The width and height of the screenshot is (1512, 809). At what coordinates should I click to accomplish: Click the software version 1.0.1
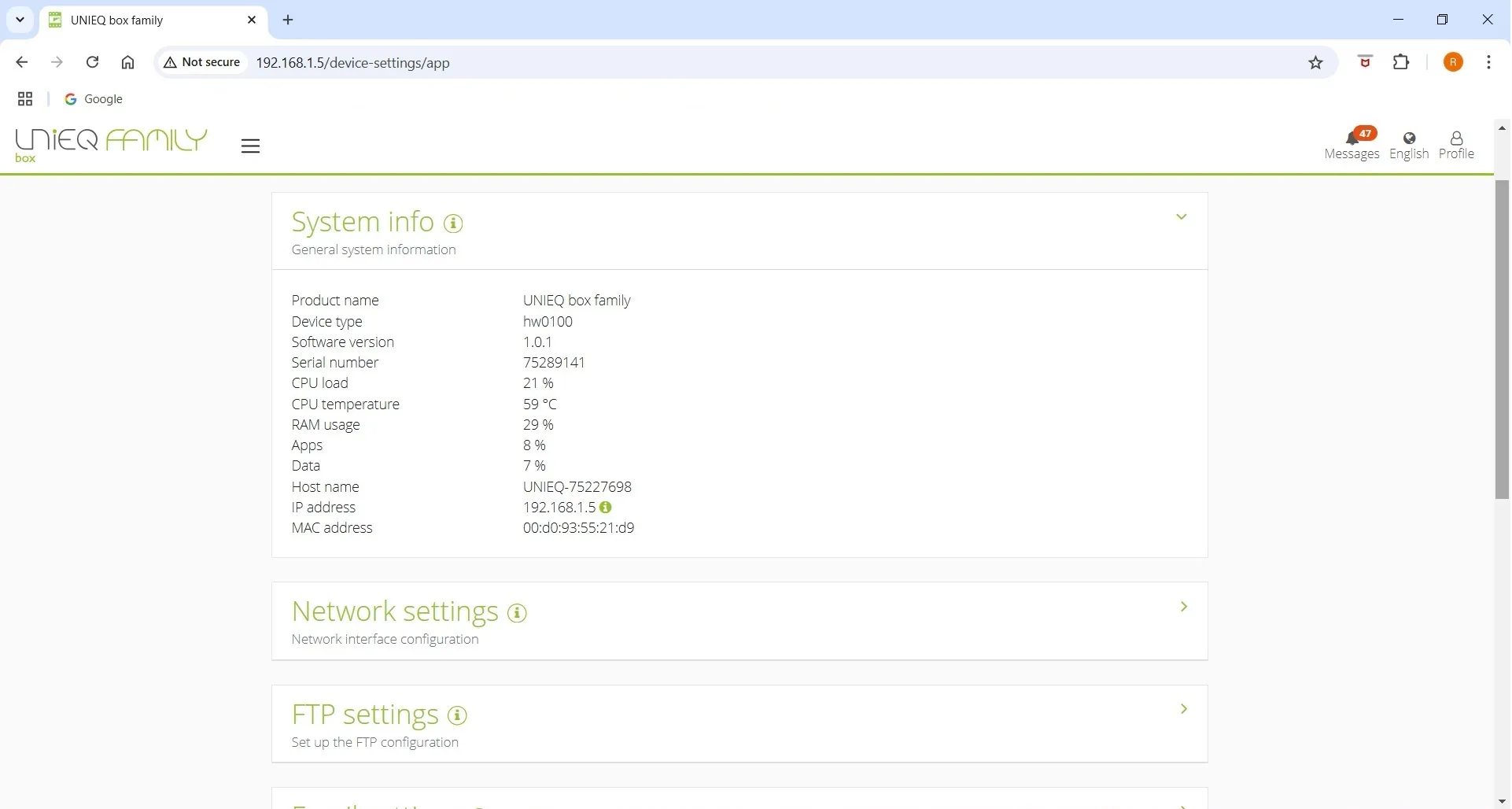[x=538, y=343]
